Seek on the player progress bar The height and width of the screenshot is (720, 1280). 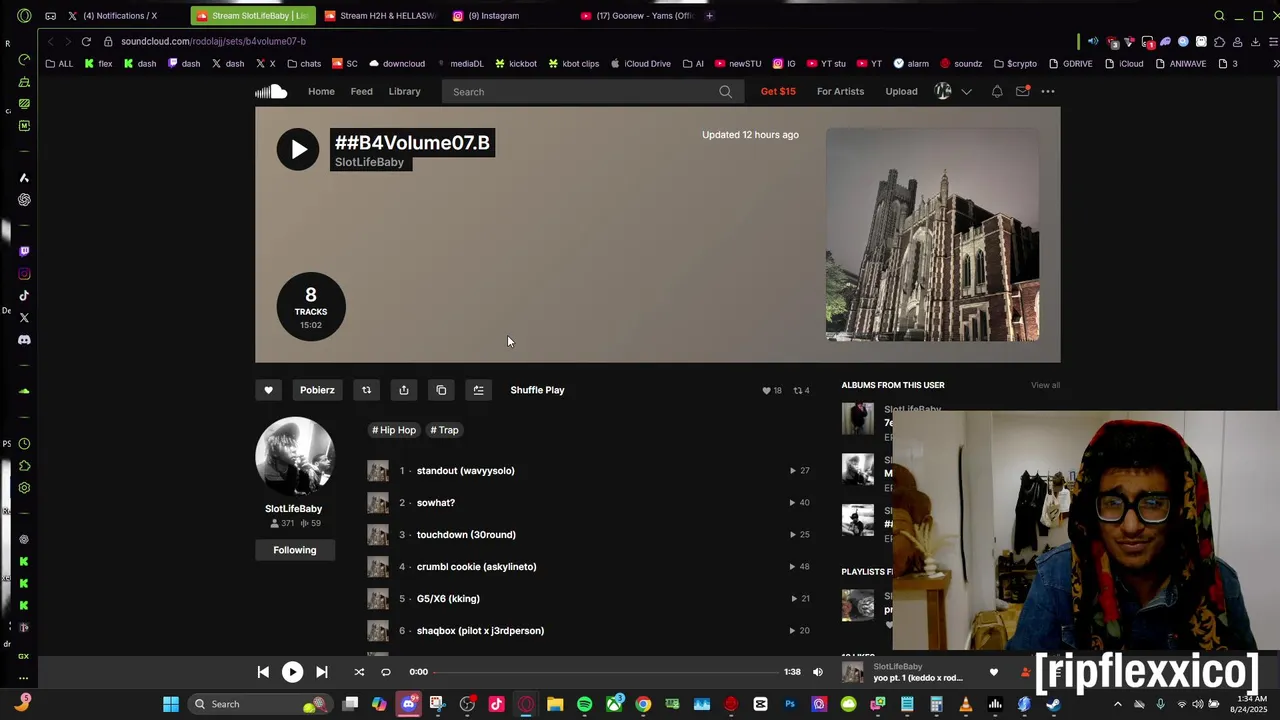(605, 672)
